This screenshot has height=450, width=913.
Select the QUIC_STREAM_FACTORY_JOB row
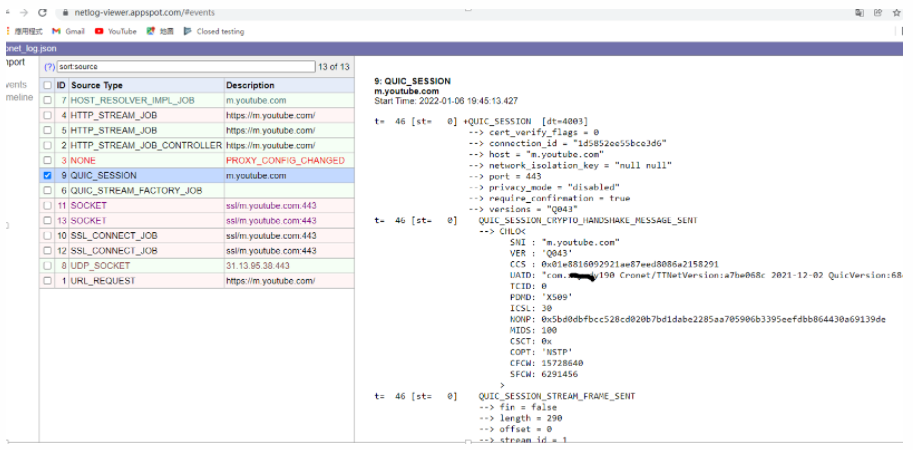[197, 190]
